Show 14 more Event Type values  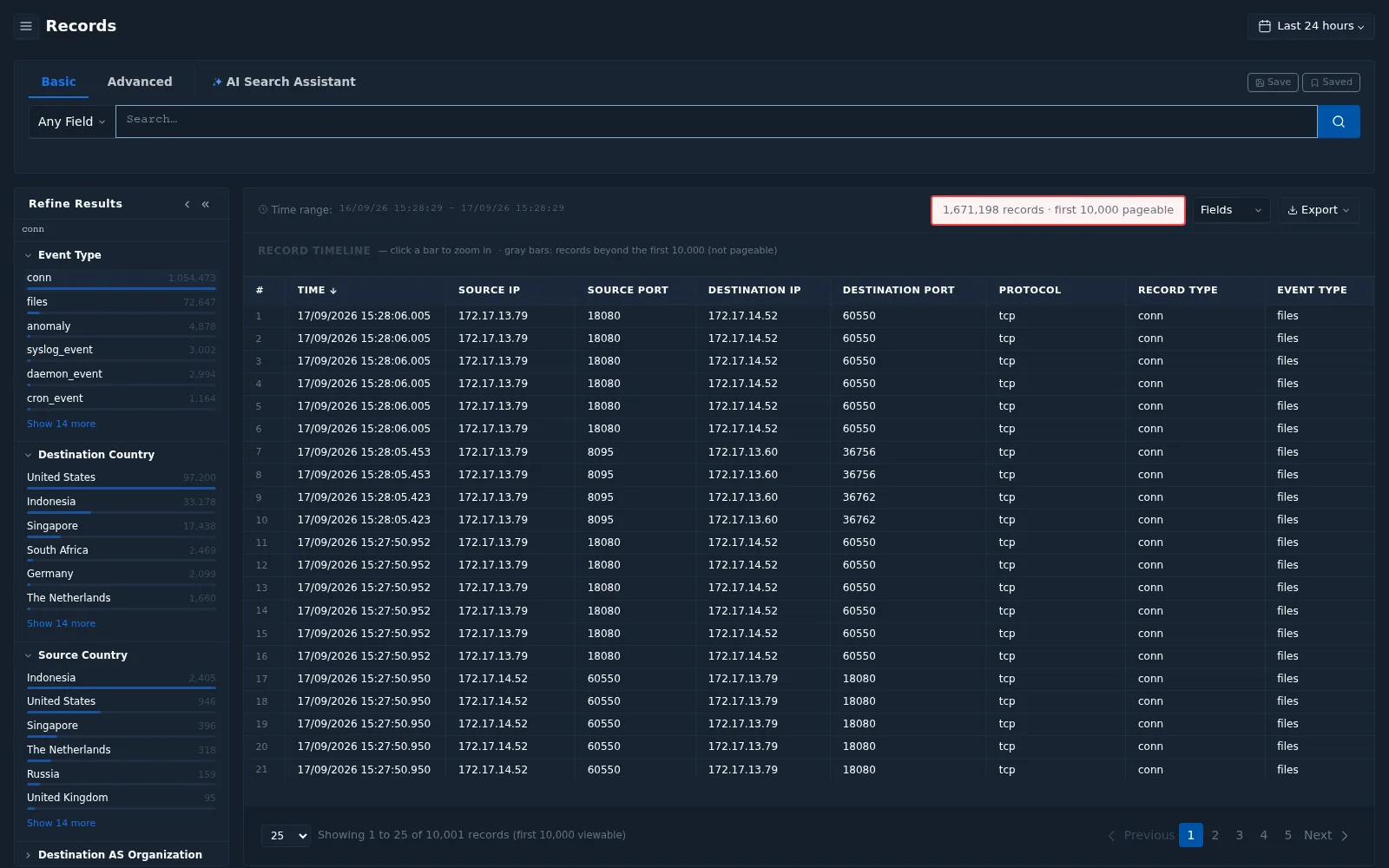[61, 424]
